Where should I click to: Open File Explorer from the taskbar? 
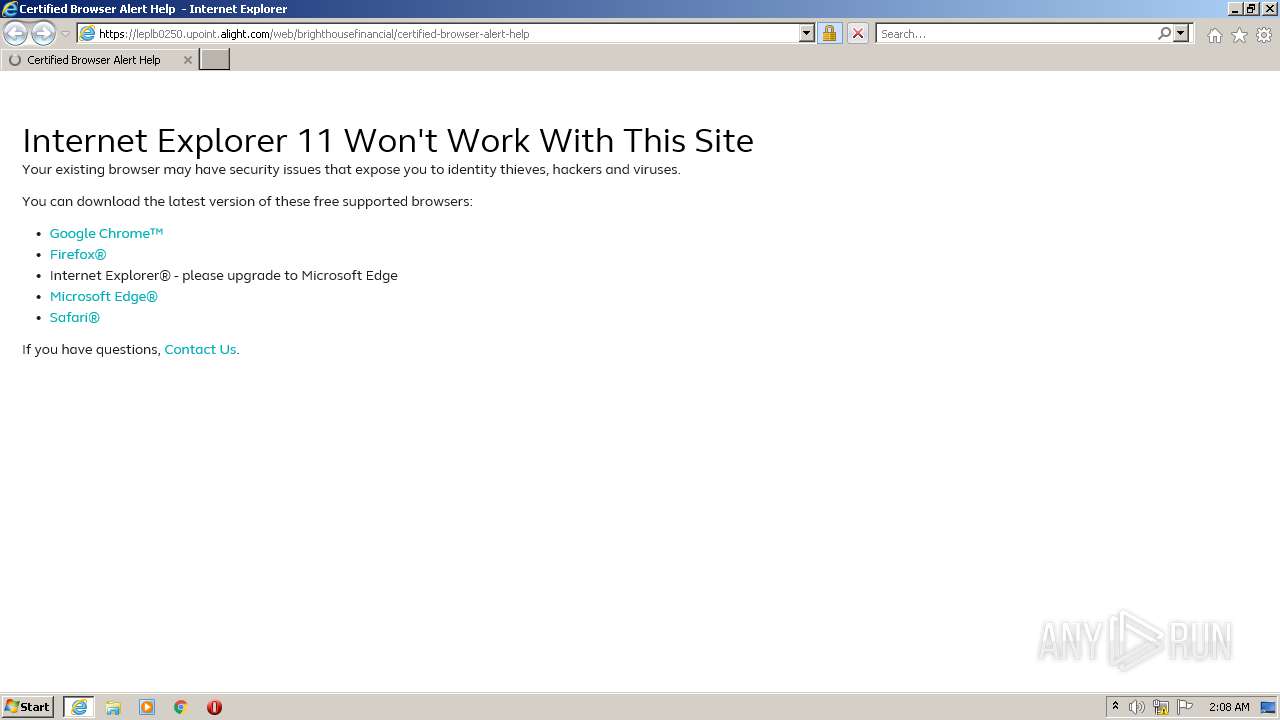[113, 707]
